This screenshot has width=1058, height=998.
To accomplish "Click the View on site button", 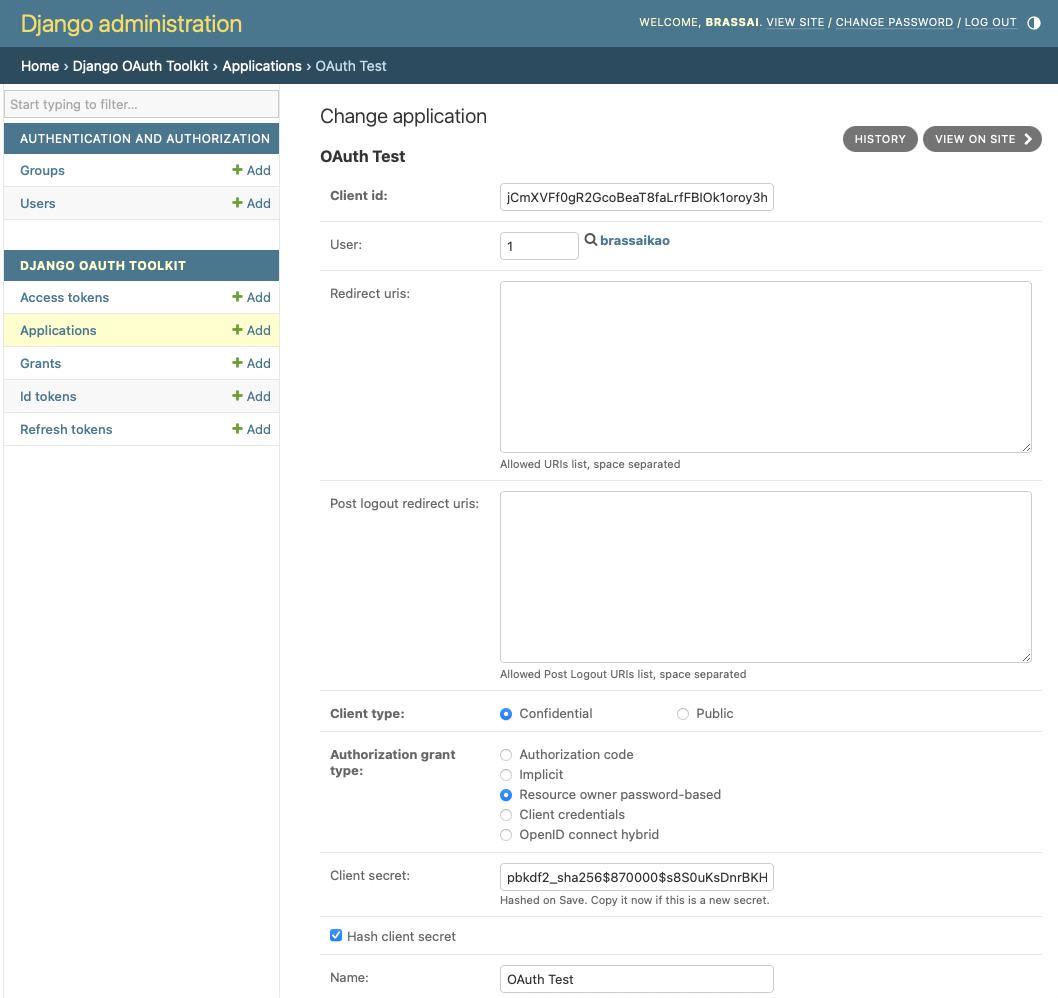I will click(x=982, y=139).
